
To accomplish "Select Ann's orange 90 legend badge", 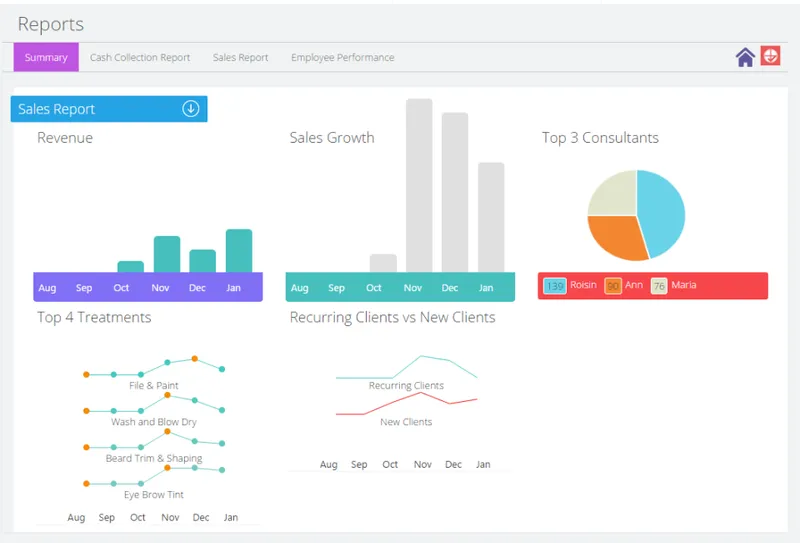I will click(613, 286).
